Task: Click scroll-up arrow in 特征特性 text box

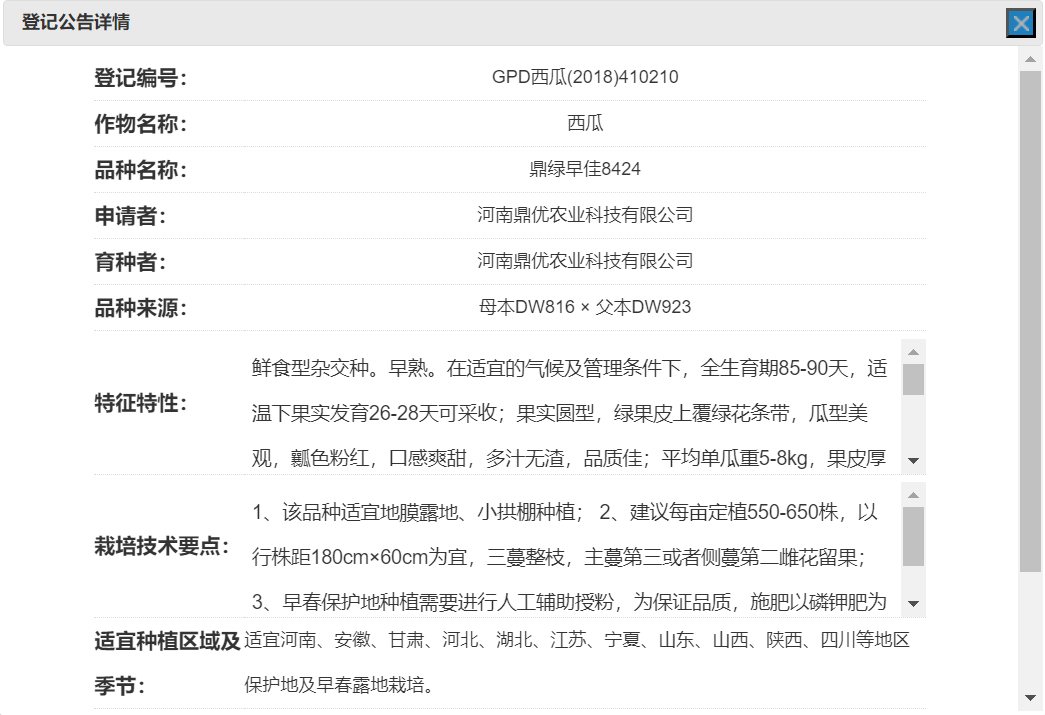Action: [x=914, y=352]
